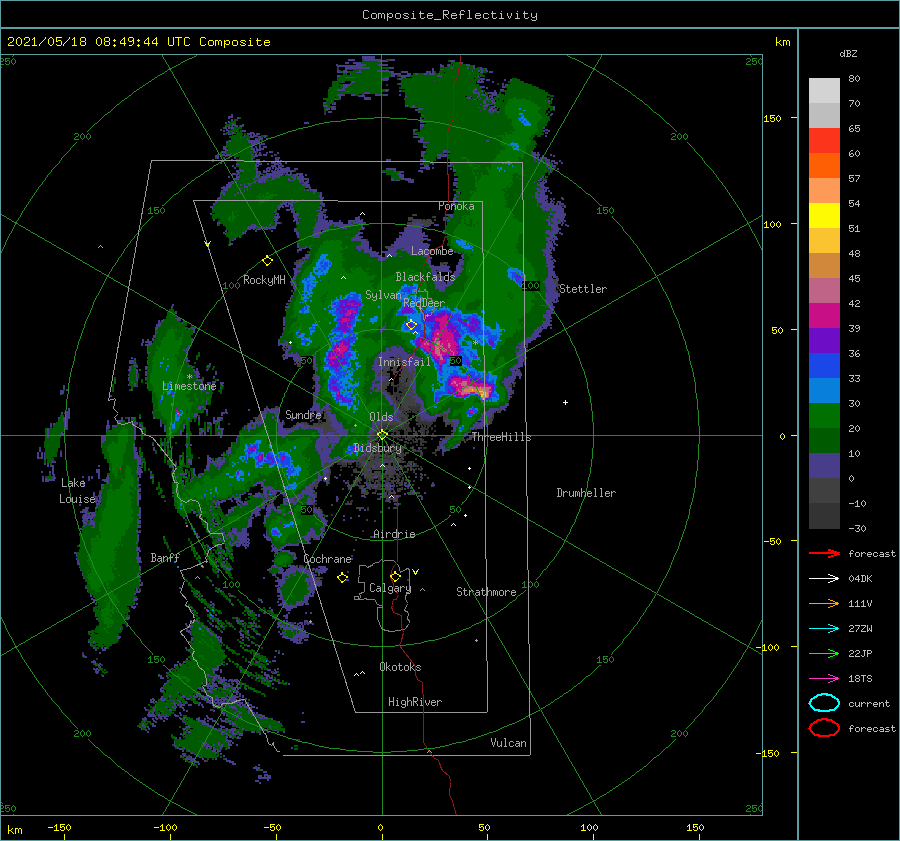This screenshot has height=841, width=900.
Task: Select the magenta 42-39 dBZ swatch
Action: (x=824, y=315)
